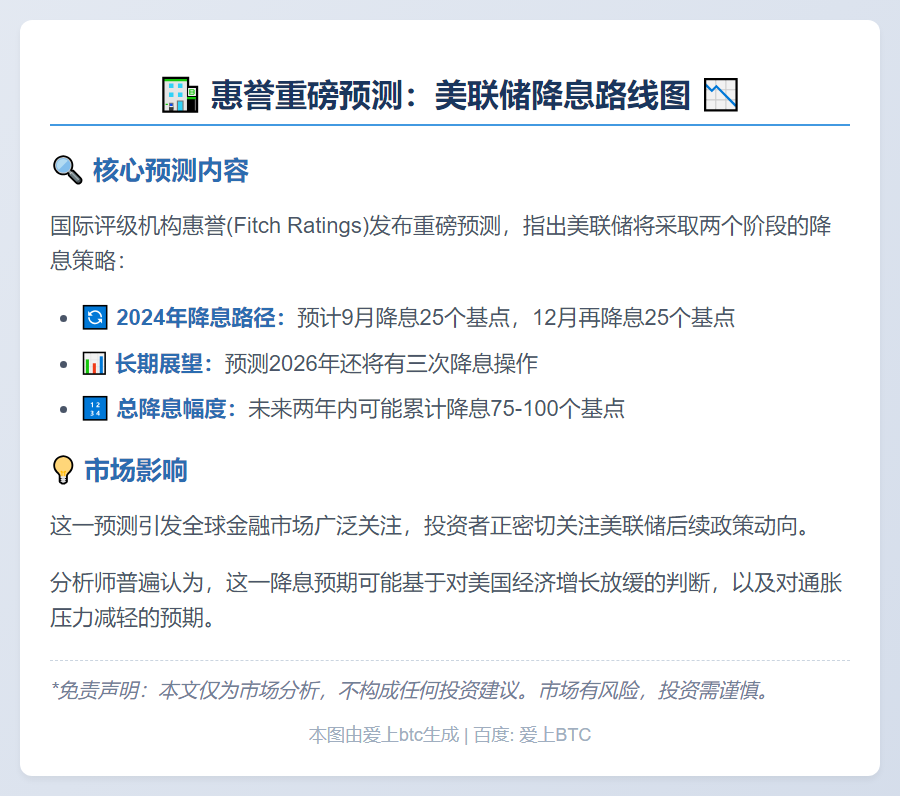Screen dimensions: 900x796
Task: Select the 核心预测内容 section heading
Action: [170, 171]
